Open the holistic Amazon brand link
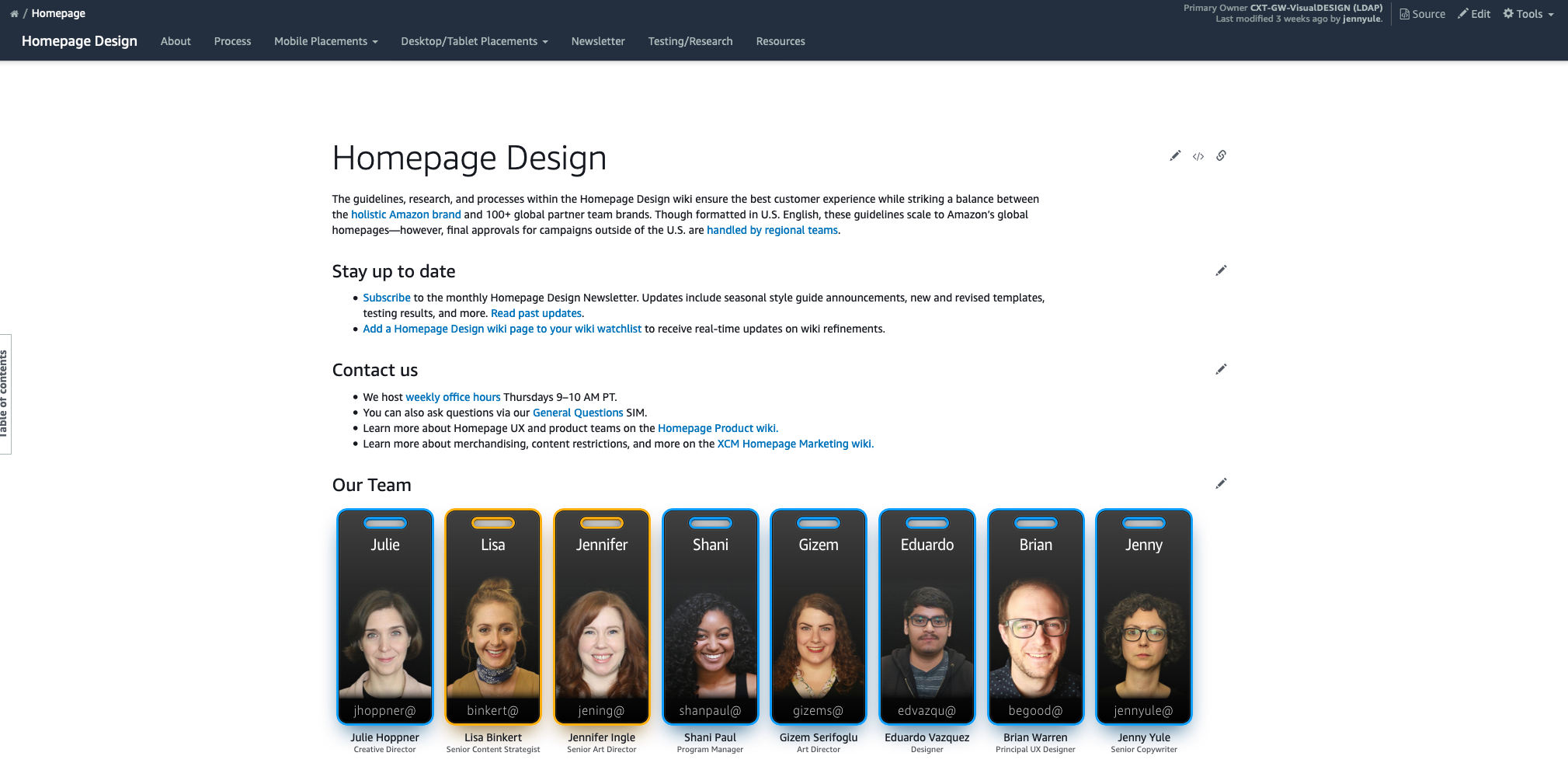This screenshot has height=777, width=1568. click(x=406, y=214)
